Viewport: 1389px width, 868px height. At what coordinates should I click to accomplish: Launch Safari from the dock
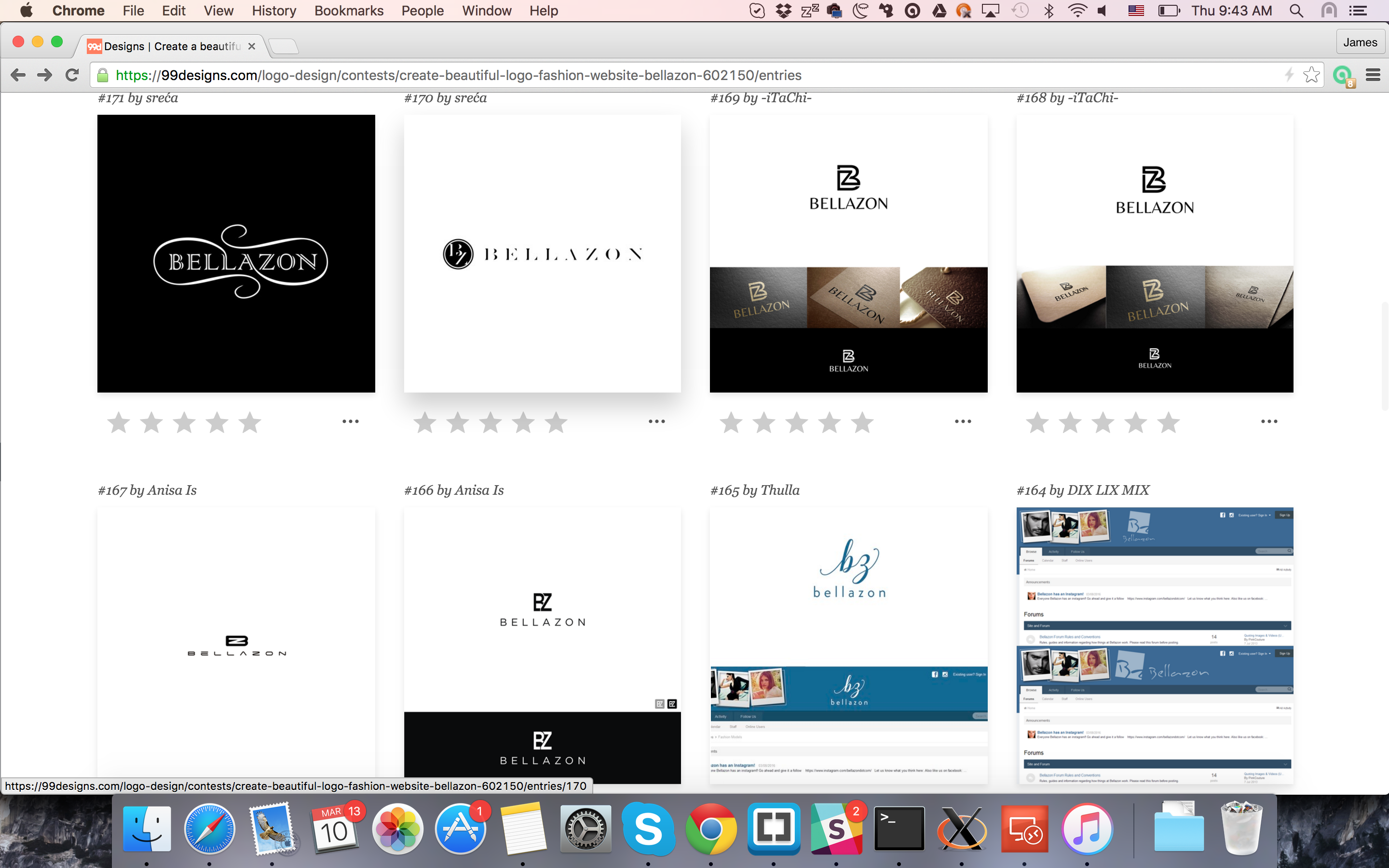209,829
